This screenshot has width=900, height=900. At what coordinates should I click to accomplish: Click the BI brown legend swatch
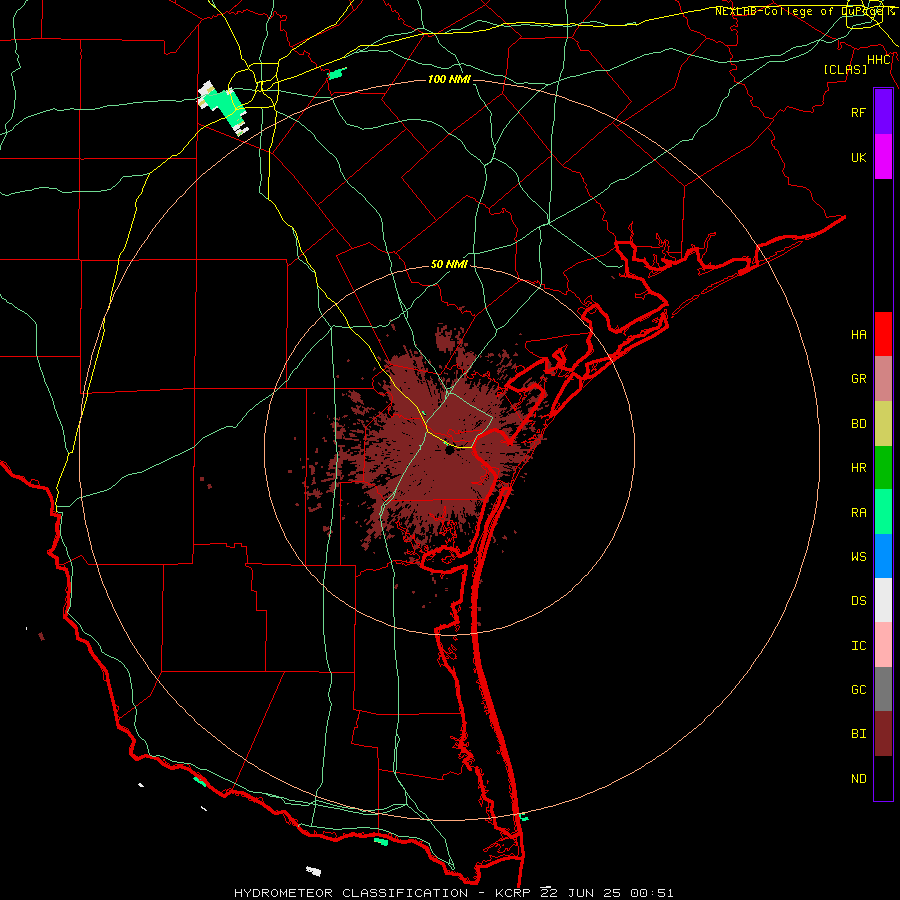tap(883, 734)
